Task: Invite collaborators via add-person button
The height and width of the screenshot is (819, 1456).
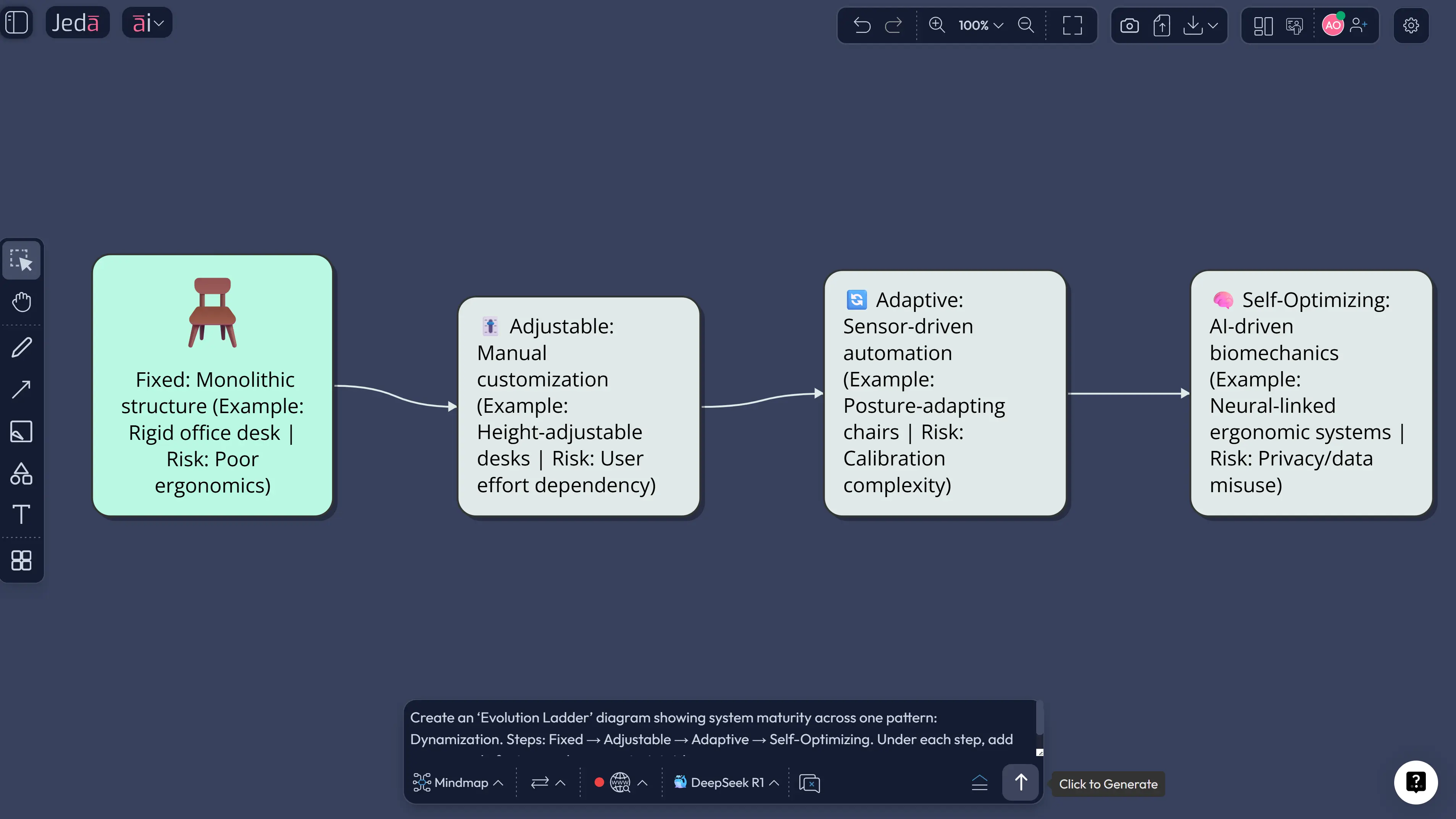Action: click(1359, 25)
